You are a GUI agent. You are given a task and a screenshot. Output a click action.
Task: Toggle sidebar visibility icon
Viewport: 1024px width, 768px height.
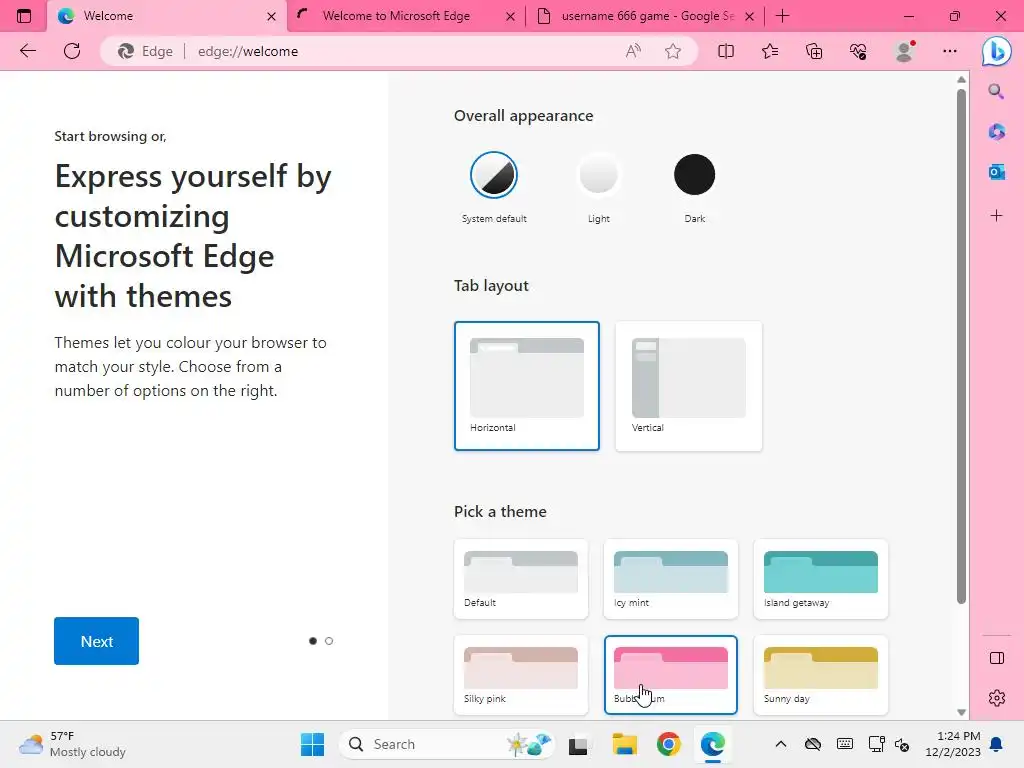click(x=997, y=658)
